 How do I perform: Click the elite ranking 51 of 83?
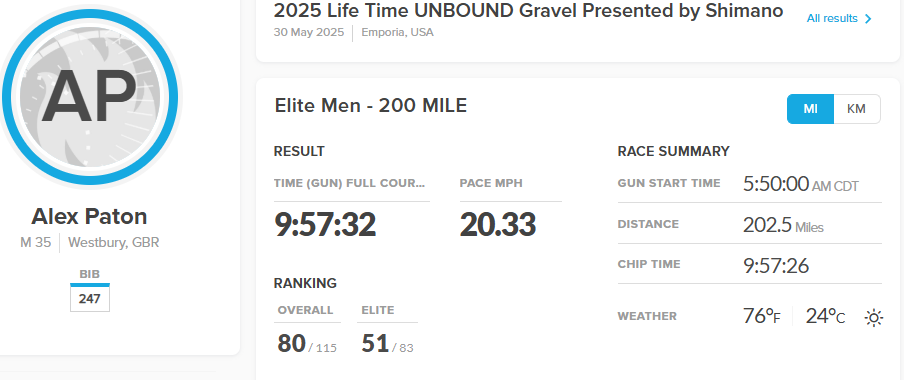(387, 343)
